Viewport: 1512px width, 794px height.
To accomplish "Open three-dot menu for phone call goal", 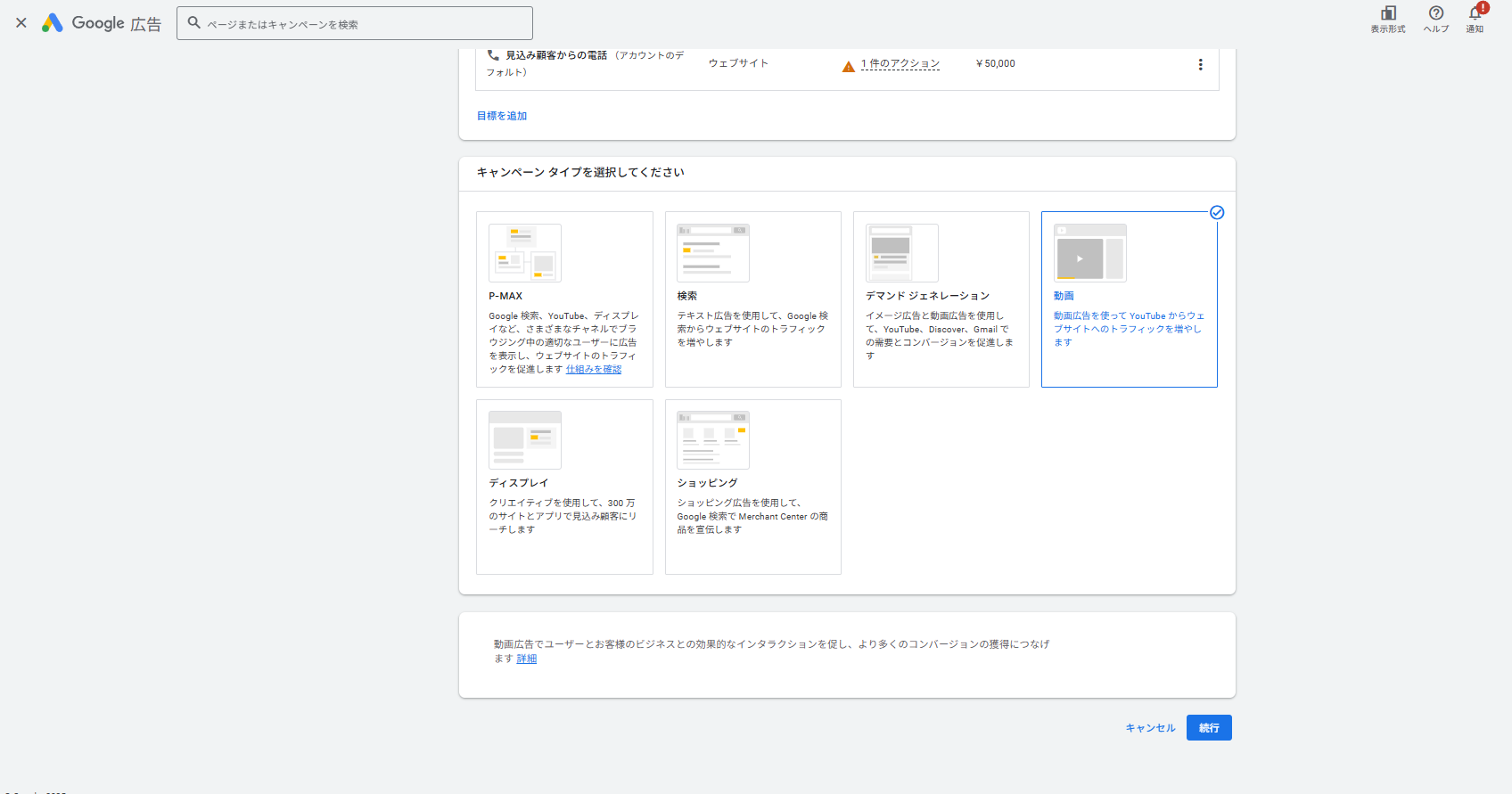I will 1200,64.
